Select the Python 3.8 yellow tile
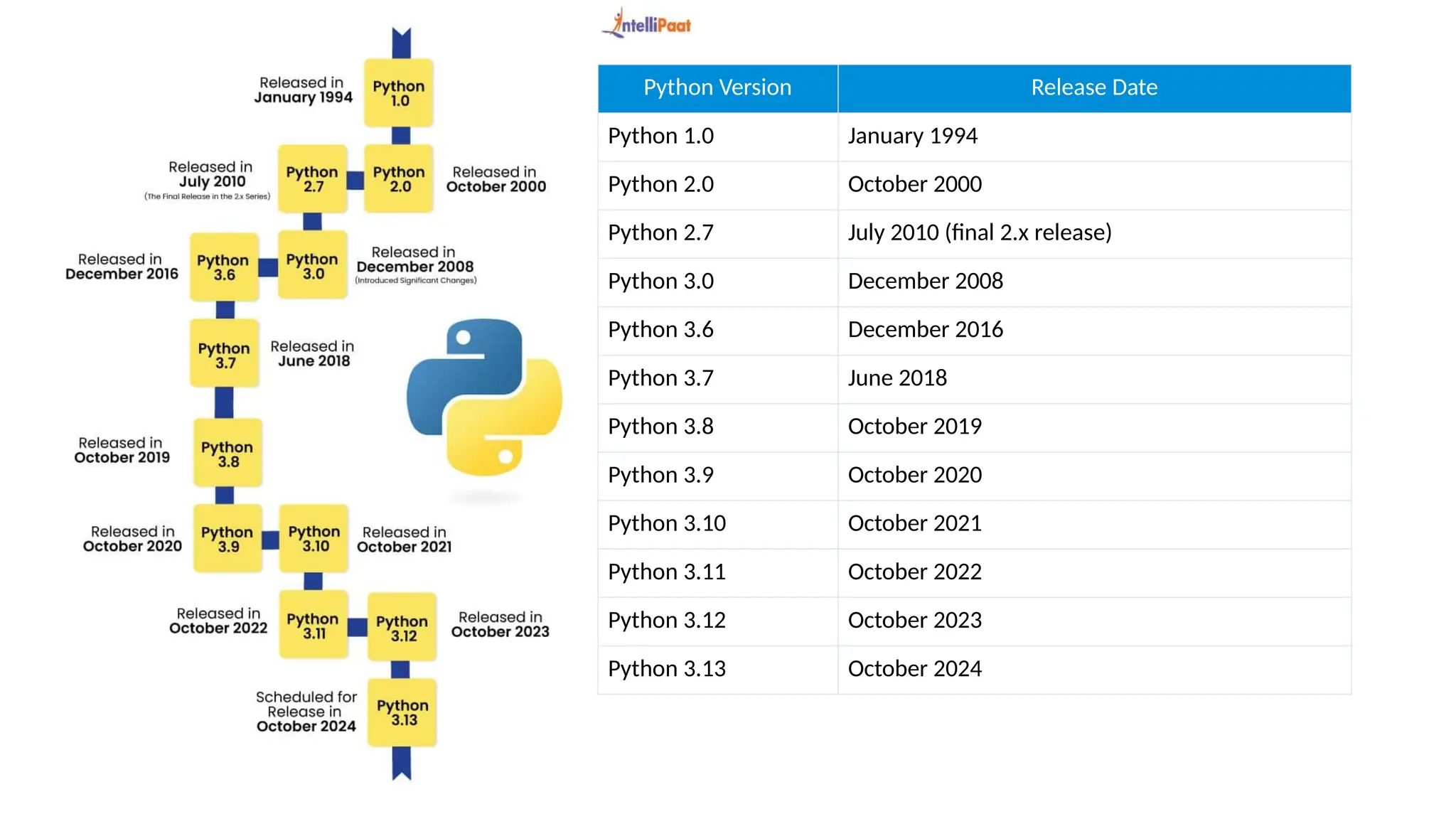1456x819 pixels. [227, 454]
